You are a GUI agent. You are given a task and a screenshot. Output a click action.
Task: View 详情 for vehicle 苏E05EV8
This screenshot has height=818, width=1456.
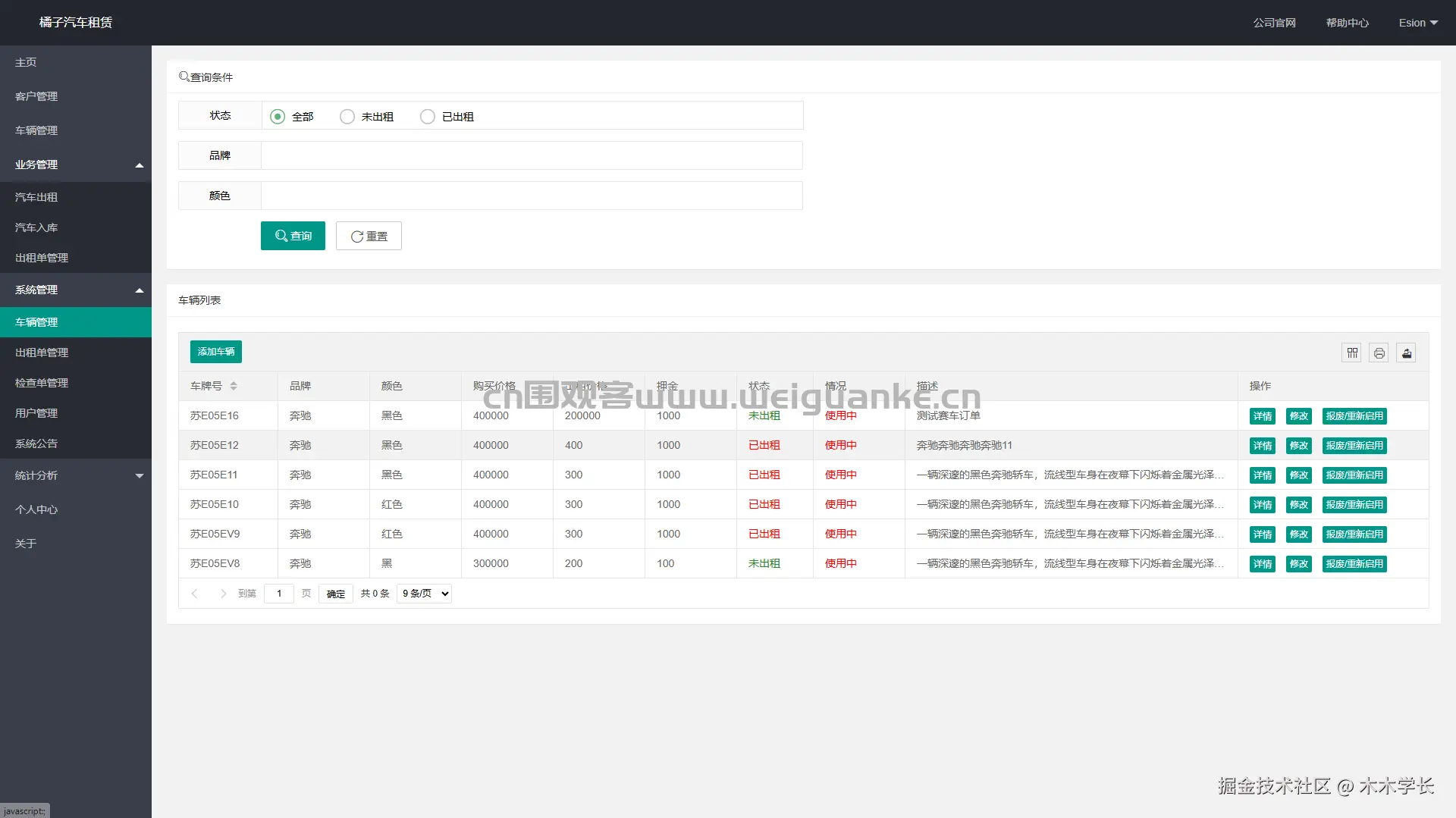tap(1263, 564)
